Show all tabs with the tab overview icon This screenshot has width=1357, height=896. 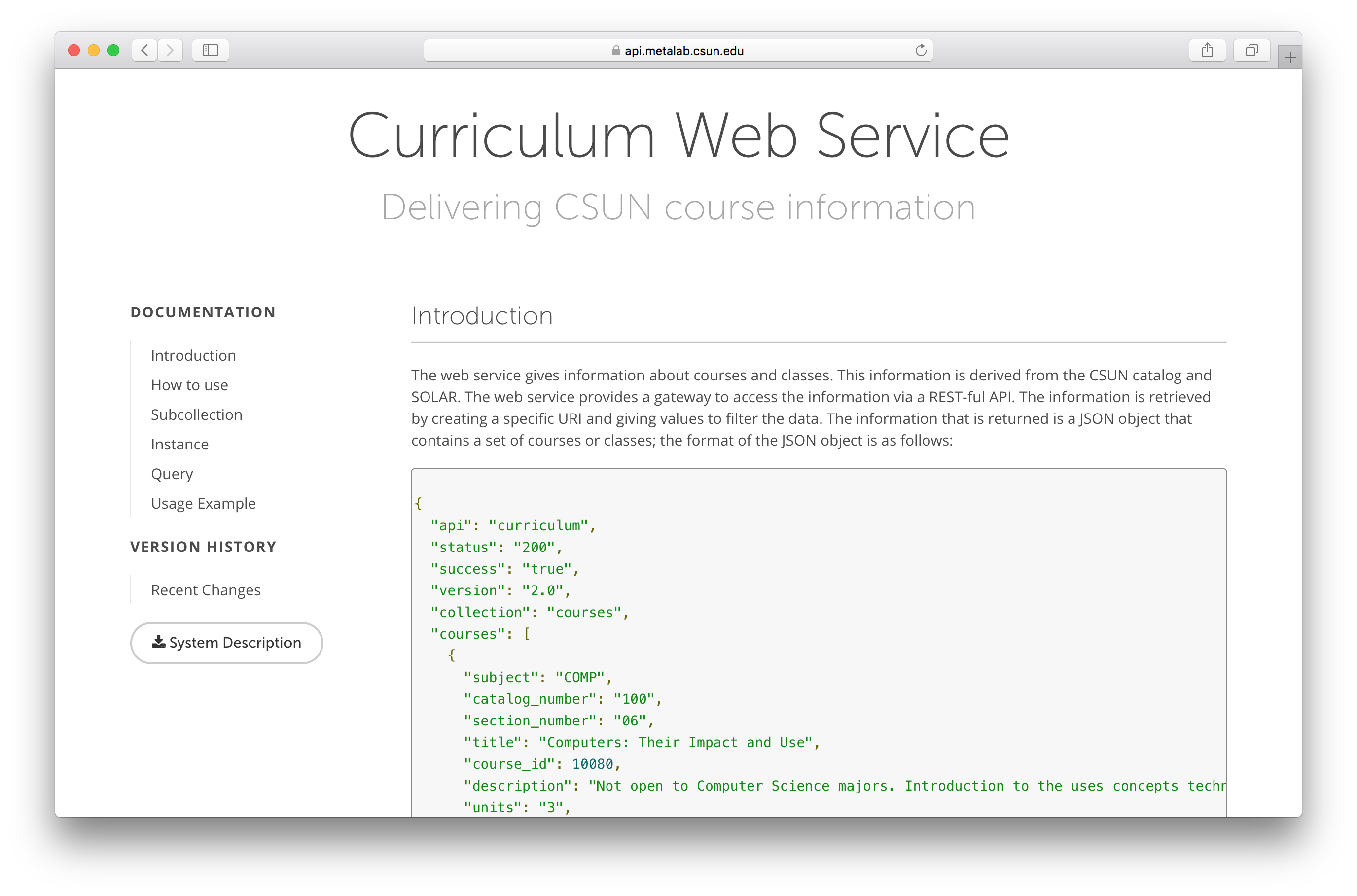pos(1252,50)
